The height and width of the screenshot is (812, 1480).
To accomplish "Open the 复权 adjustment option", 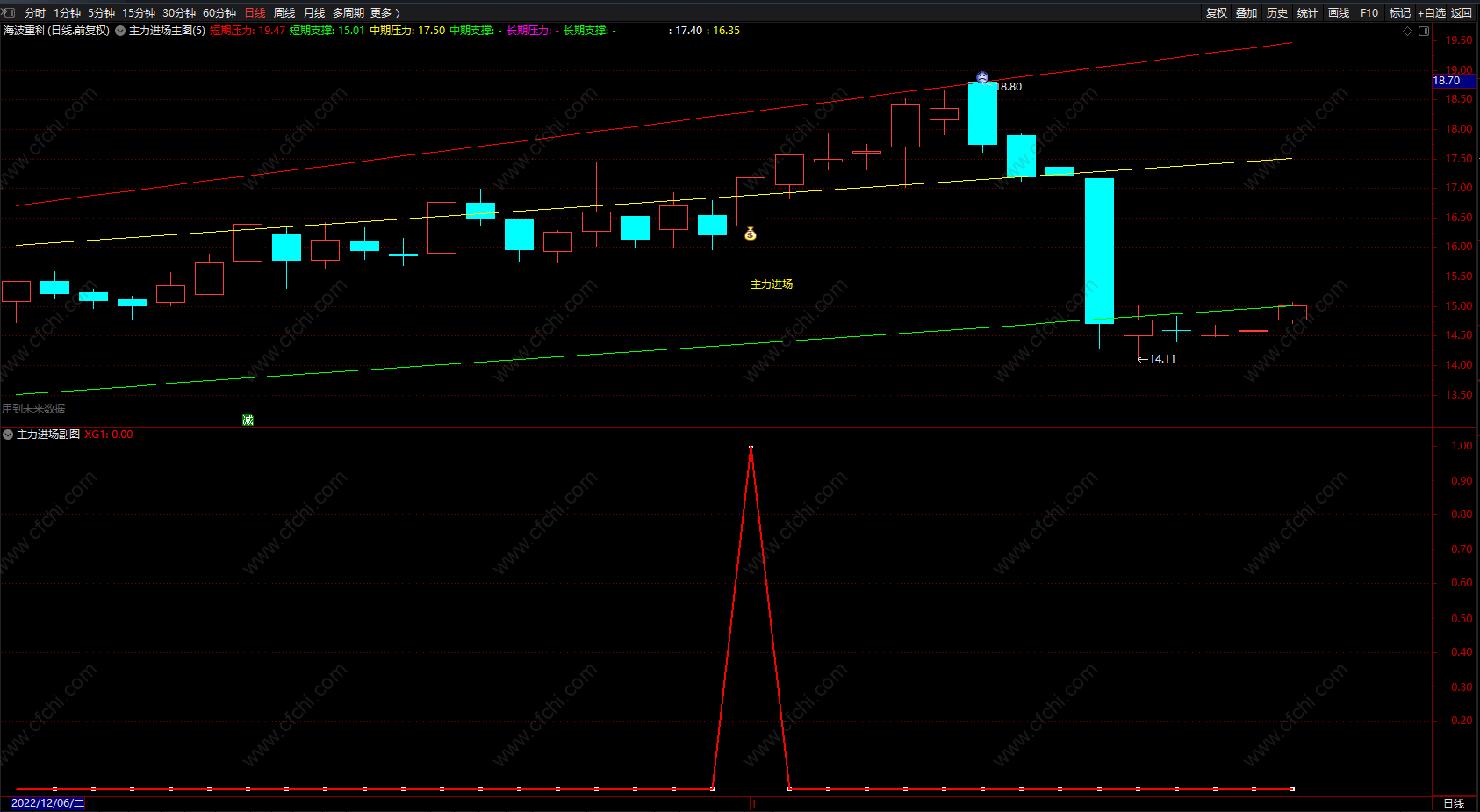I will pyautogui.click(x=1217, y=12).
